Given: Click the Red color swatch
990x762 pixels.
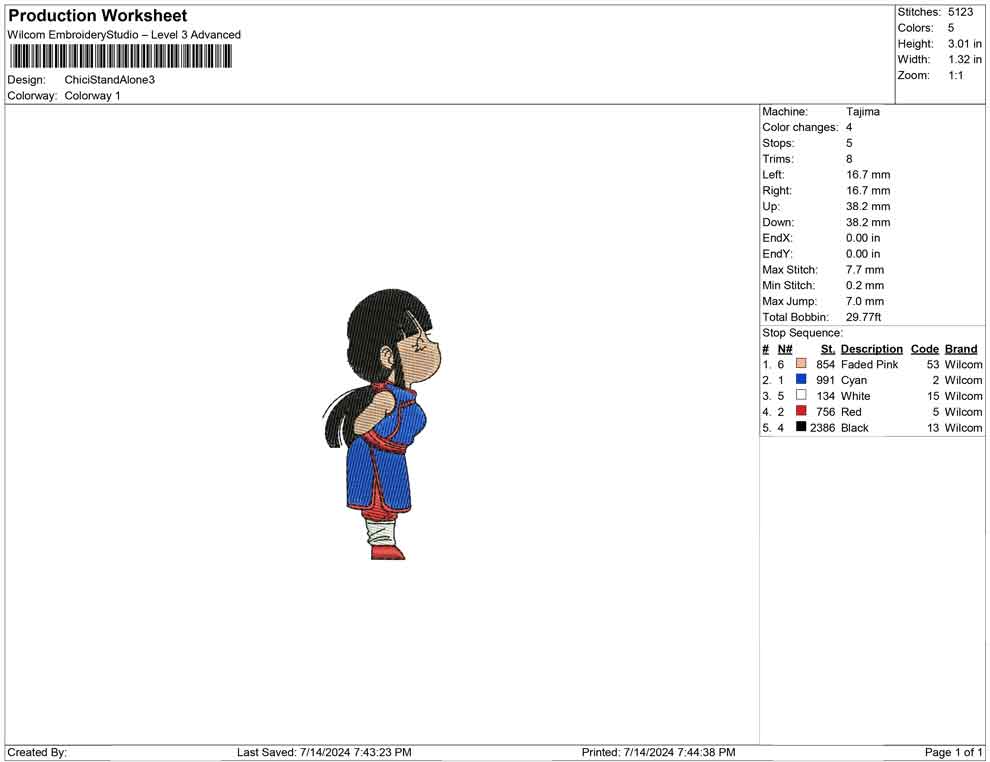Looking at the screenshot, I should [x=801, y=411].
